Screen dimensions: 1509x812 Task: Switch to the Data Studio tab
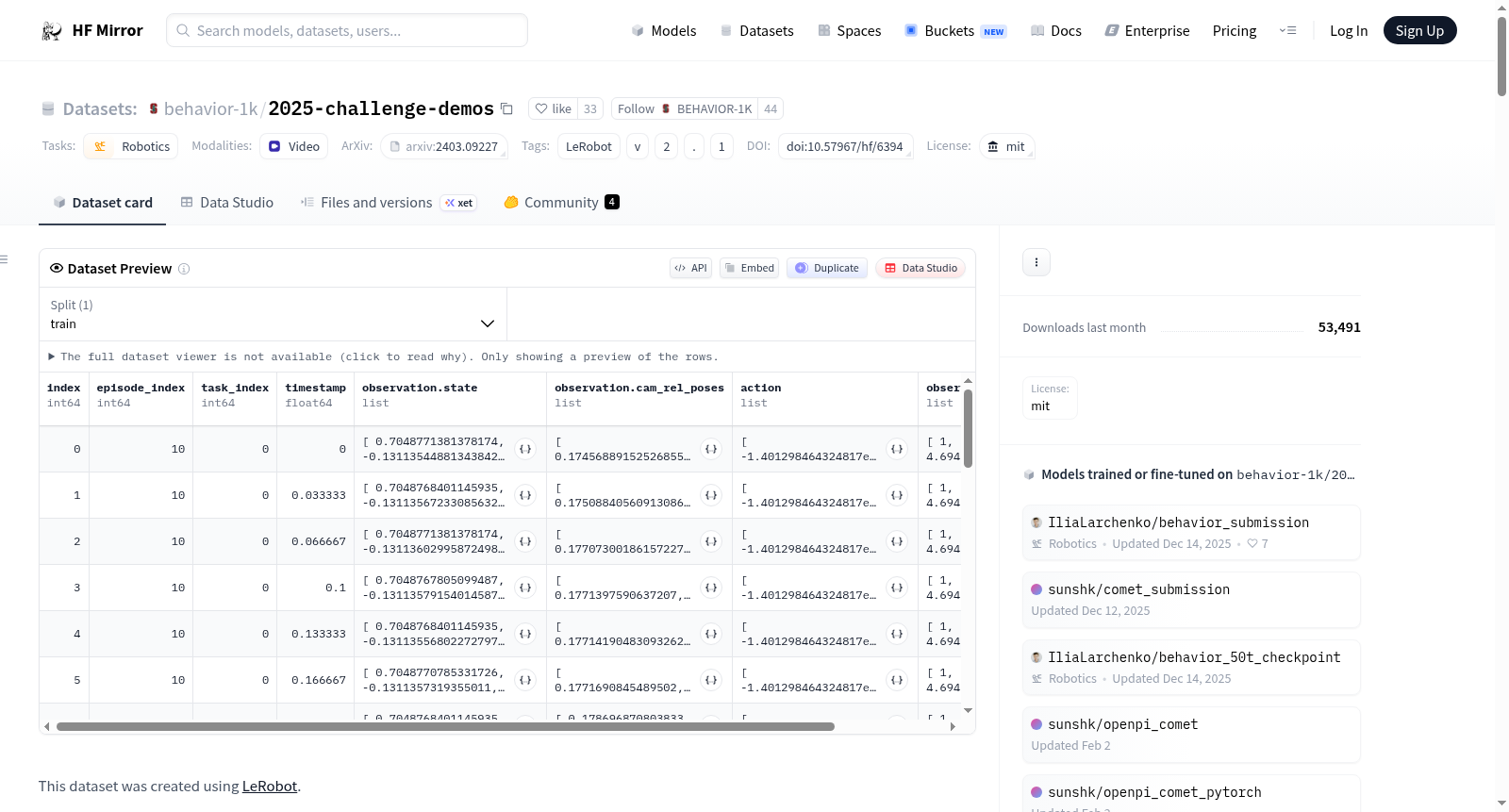point(227,203)
